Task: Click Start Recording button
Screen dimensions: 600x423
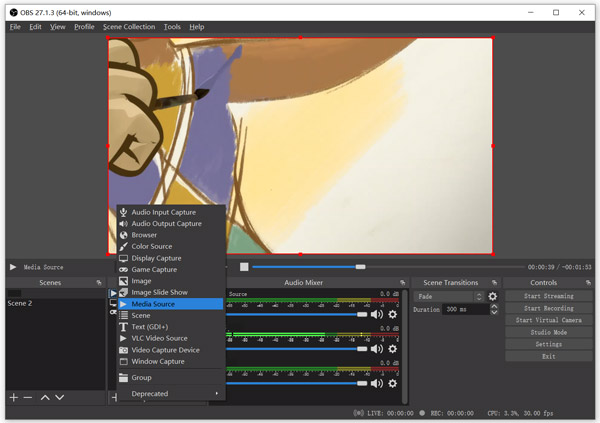Action: click(548, 308)
